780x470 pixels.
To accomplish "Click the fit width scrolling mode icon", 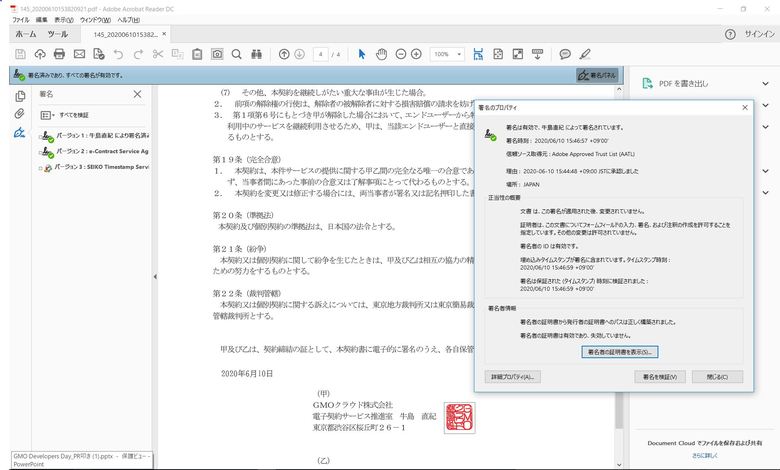I will (x=478, y=54).
